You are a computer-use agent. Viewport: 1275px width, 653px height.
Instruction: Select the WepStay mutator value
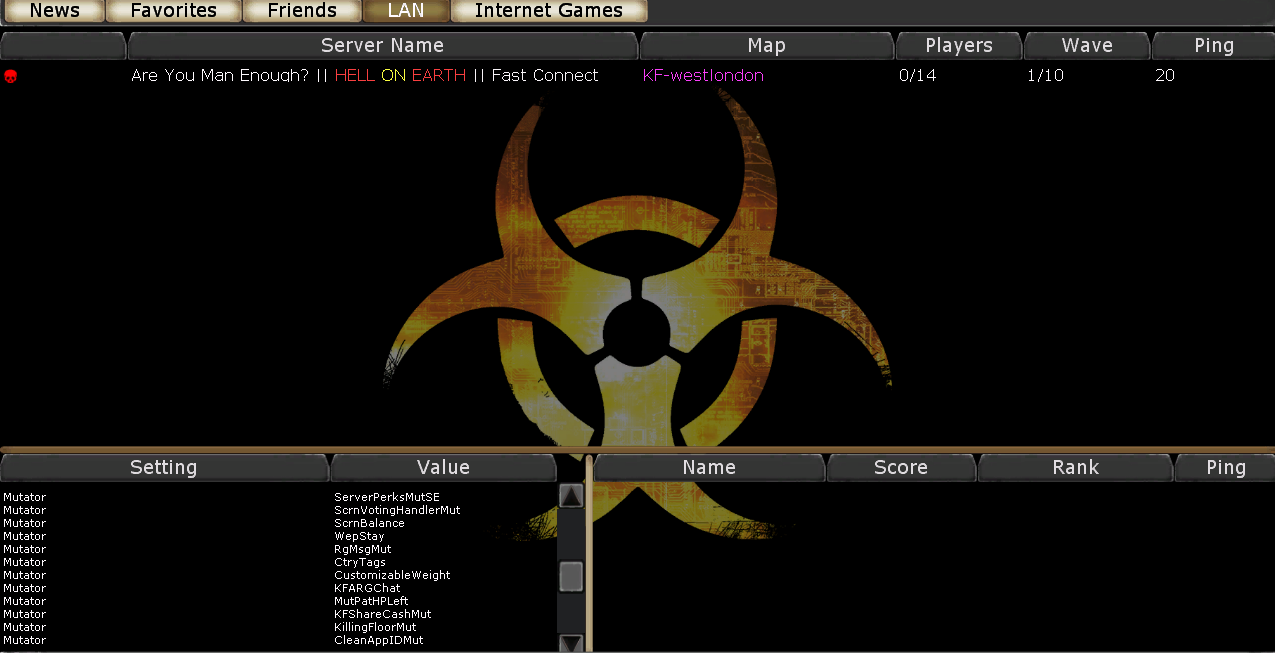coord(359,536)
